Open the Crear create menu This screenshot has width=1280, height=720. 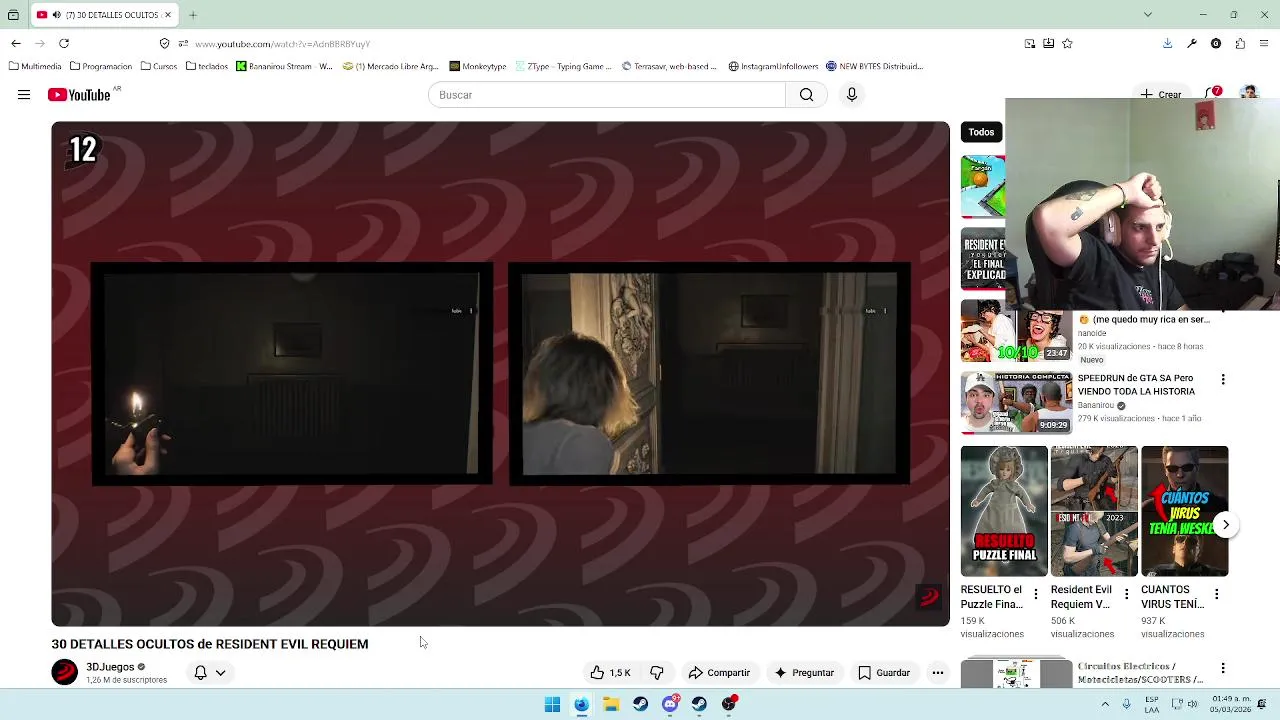(x=1160, y=95)
